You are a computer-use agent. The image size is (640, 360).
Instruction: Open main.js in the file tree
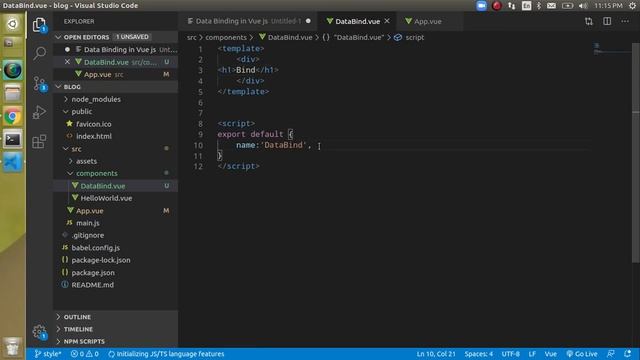pyautogui.click(x=116, y=223)
